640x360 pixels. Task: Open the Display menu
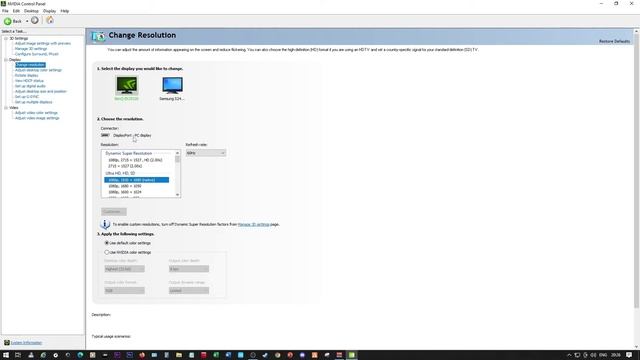point(49,11)
